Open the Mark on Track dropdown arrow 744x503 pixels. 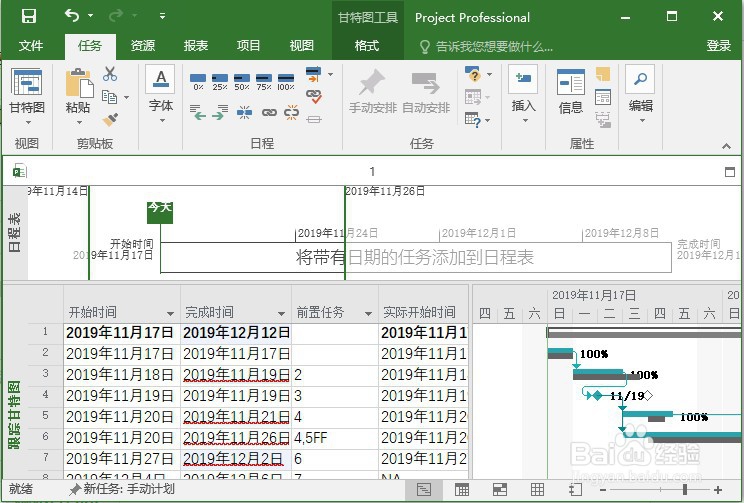coord(330,75)
